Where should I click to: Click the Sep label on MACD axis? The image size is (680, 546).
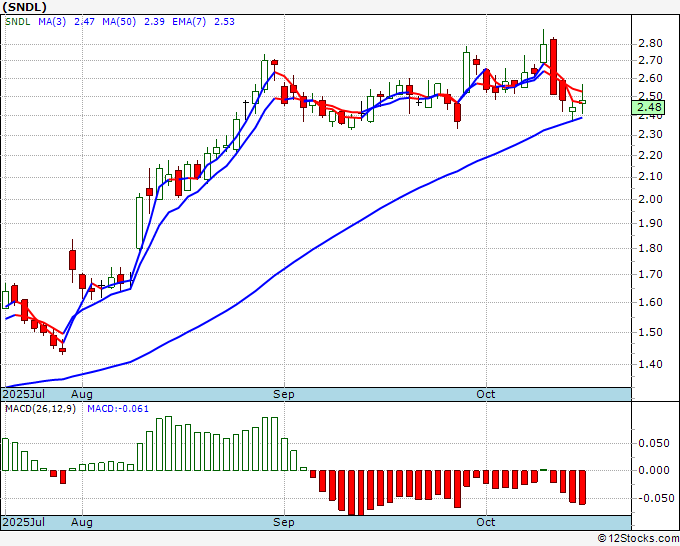(284, 522)
